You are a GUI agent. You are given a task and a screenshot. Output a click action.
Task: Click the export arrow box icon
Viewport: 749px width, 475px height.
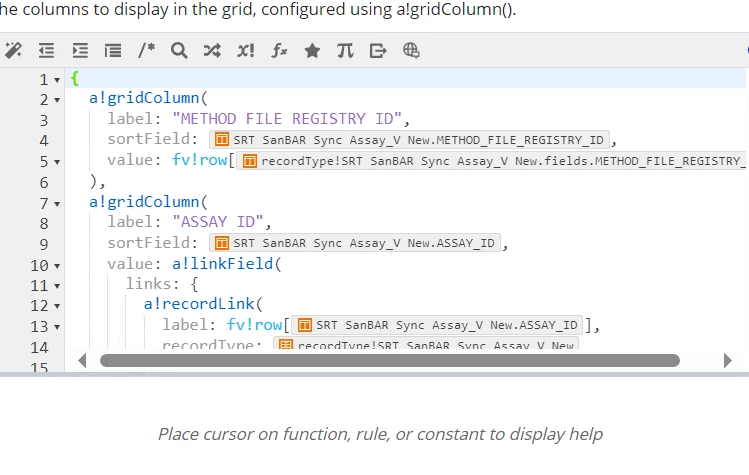378,50
